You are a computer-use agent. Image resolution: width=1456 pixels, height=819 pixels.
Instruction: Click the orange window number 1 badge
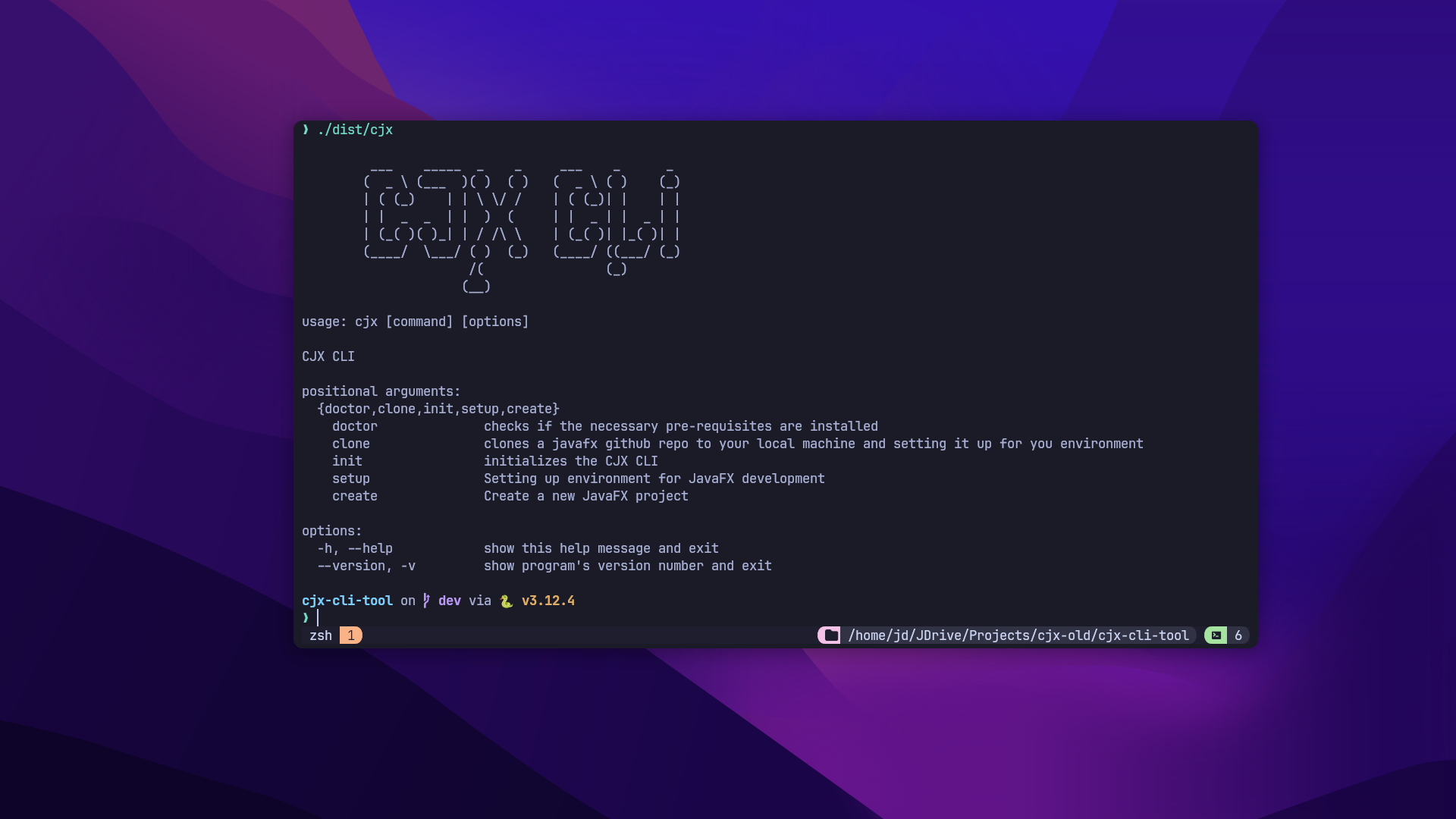click(x=351, y=635)
